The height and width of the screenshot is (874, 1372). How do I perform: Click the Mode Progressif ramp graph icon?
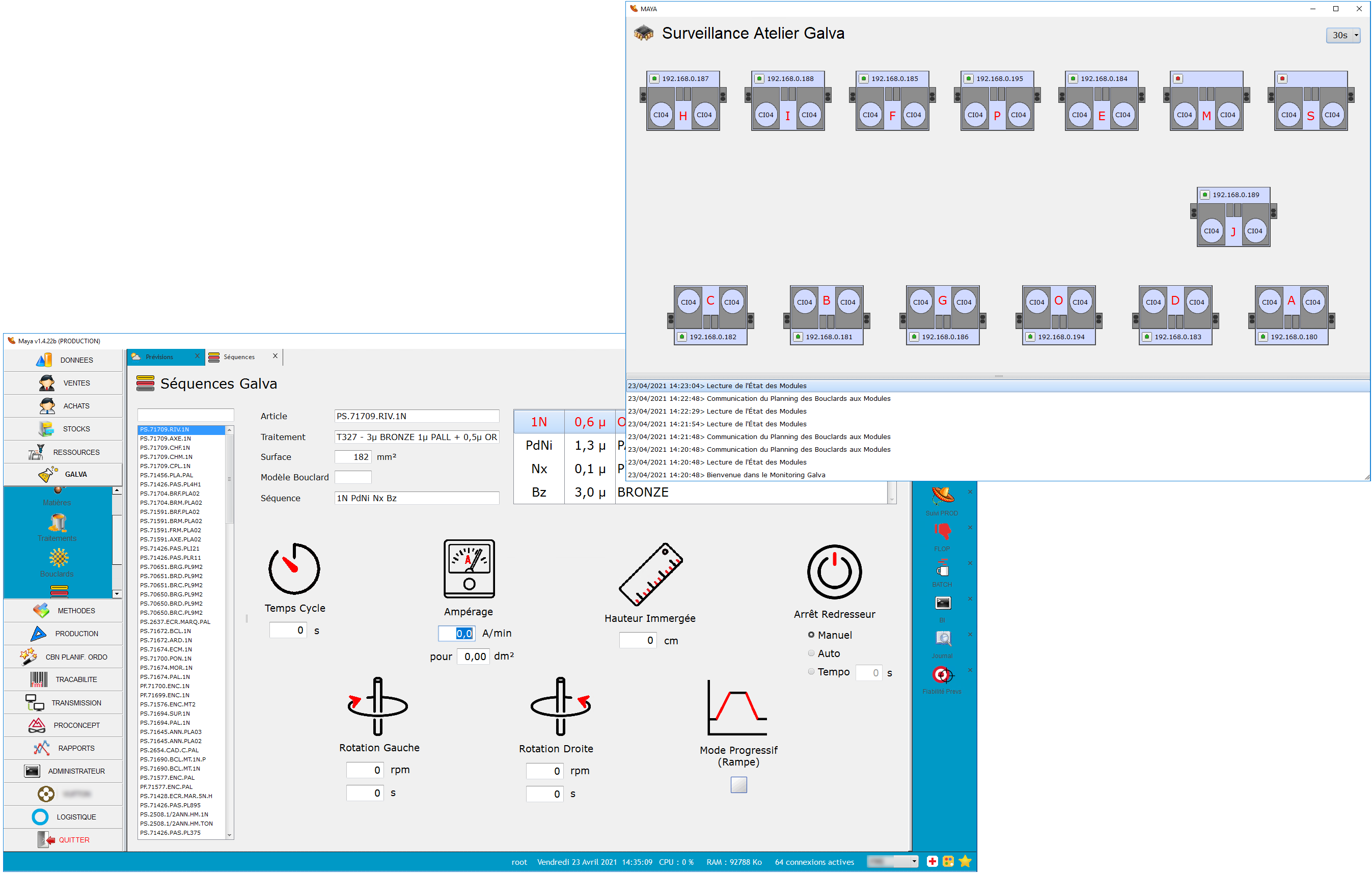pos(737,707)
